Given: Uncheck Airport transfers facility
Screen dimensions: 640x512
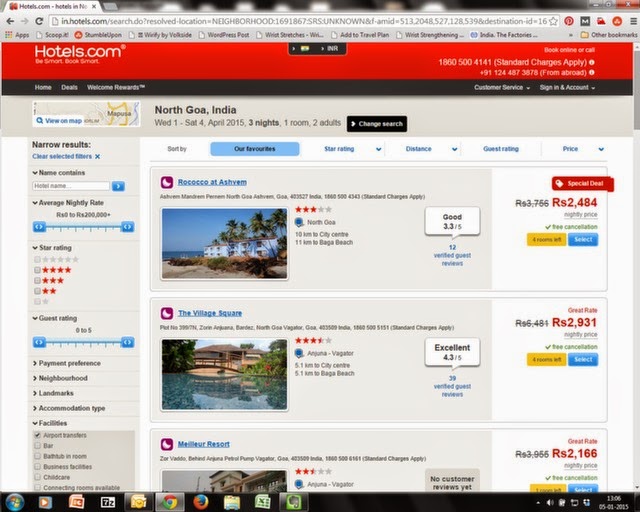Looking at the screenshot, I should click(37, 435).
